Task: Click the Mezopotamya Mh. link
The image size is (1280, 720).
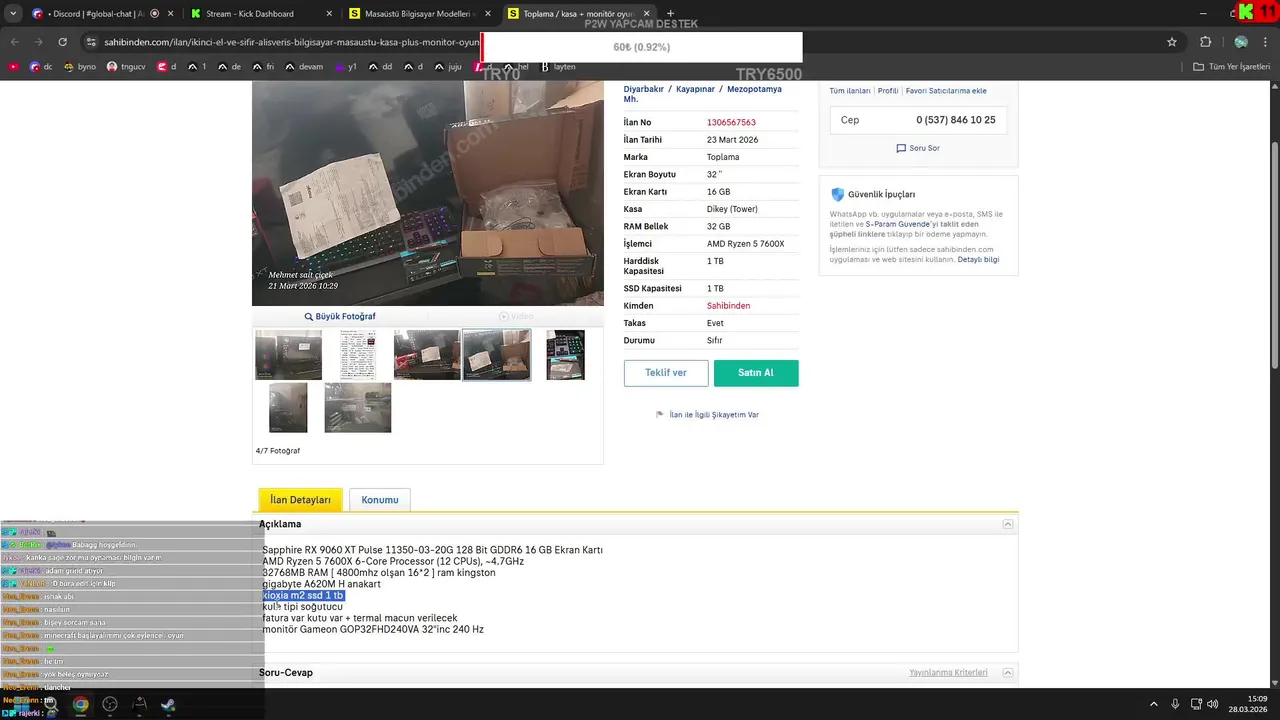Action: click(x=703, y=94)
